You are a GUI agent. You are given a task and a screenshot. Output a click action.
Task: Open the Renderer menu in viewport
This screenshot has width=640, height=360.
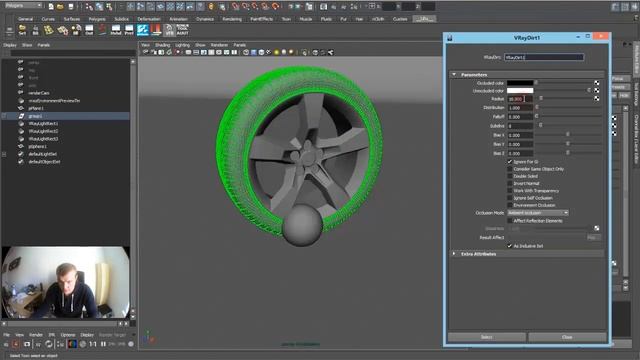219,45
